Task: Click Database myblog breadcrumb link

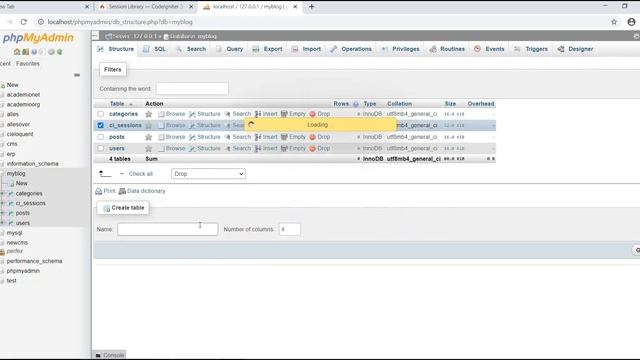Action: coord(190,36)
